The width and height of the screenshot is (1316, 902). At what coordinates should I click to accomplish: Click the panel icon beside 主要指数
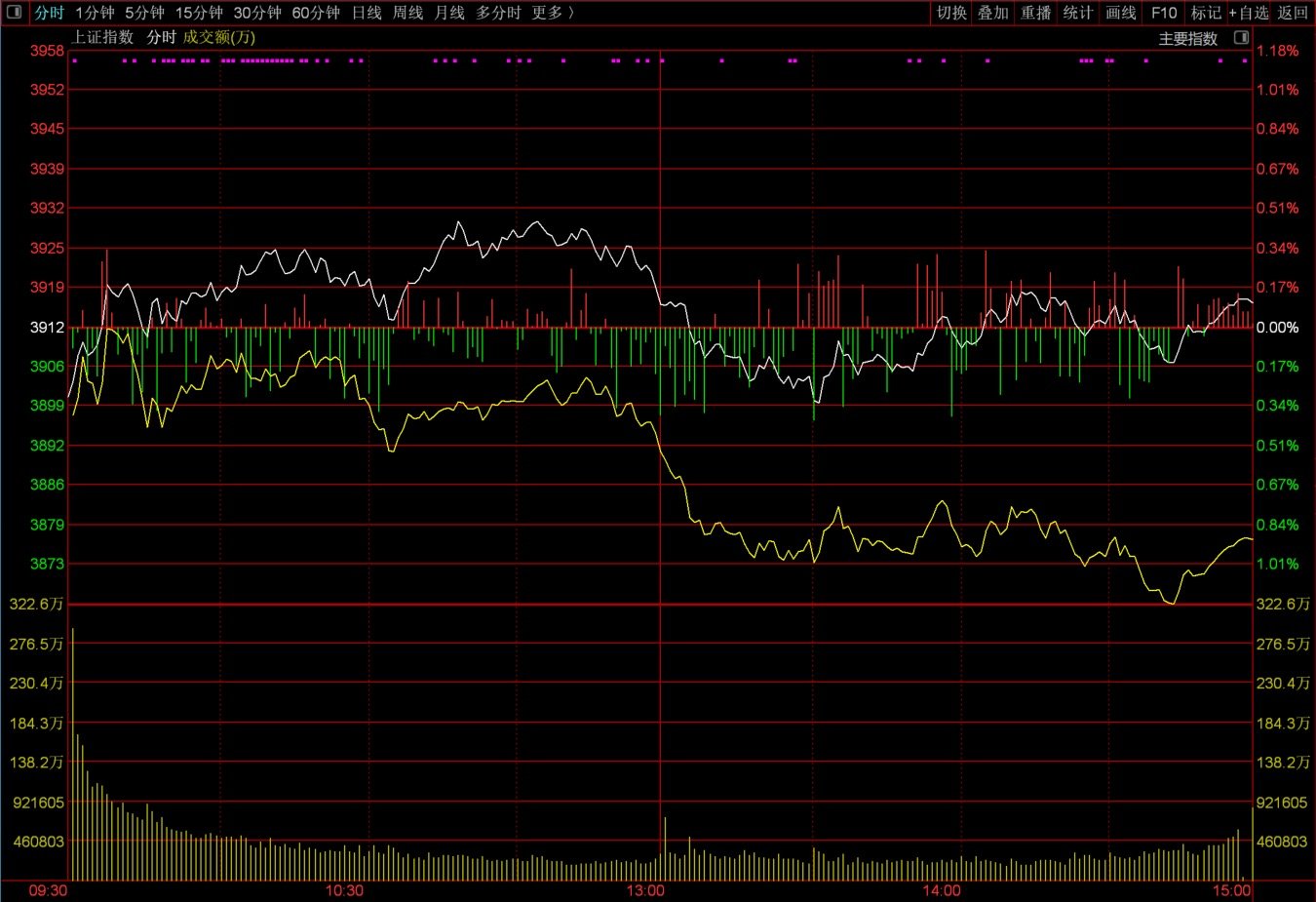1241,38
